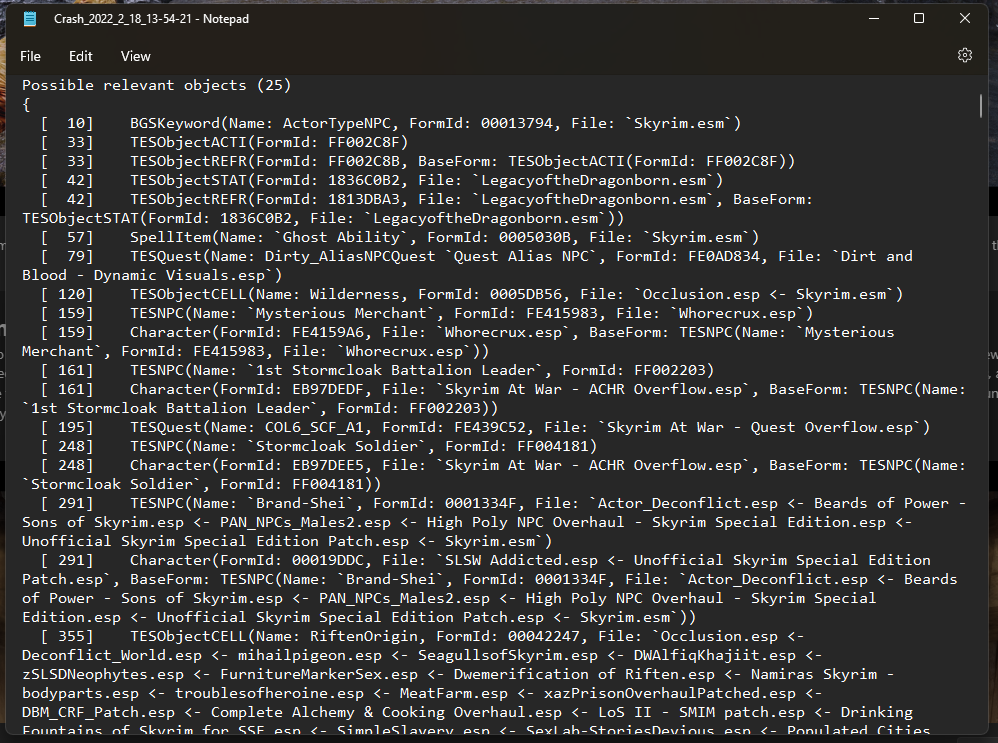
Task: Open the View menu
Action: pyautogui.click(x=136, y=56)
